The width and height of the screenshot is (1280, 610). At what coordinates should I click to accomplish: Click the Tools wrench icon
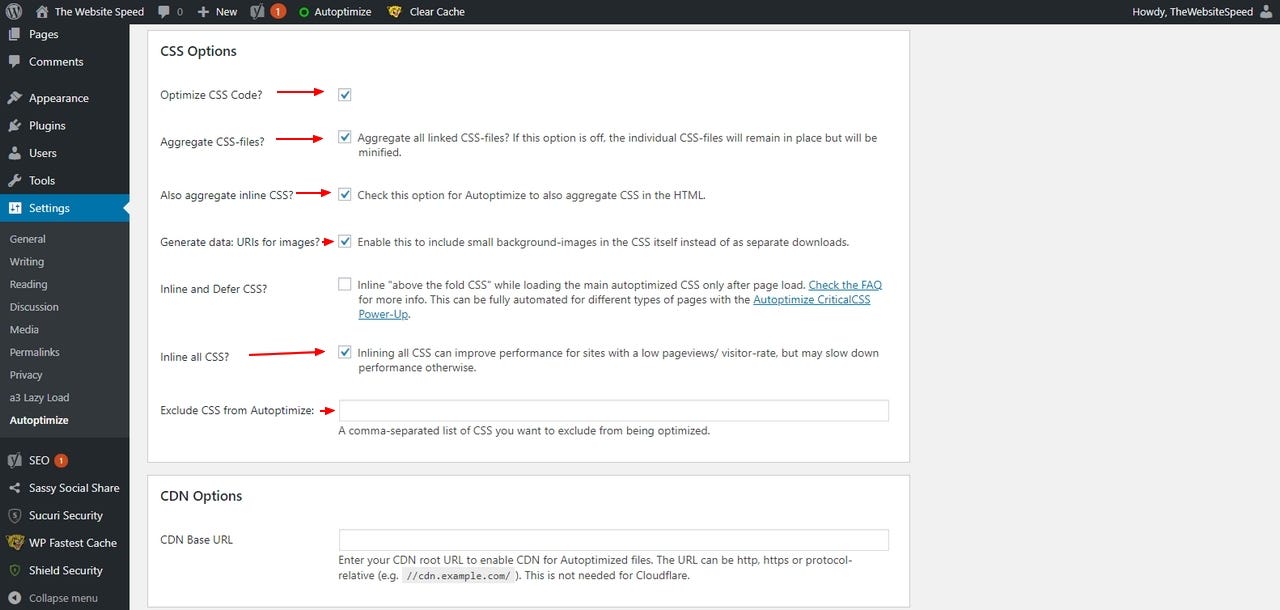point(14,181)
